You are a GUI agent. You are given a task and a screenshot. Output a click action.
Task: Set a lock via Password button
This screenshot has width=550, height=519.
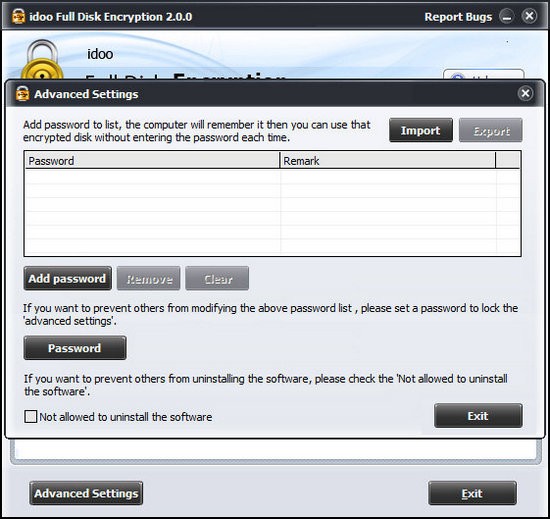pos(75,348)
